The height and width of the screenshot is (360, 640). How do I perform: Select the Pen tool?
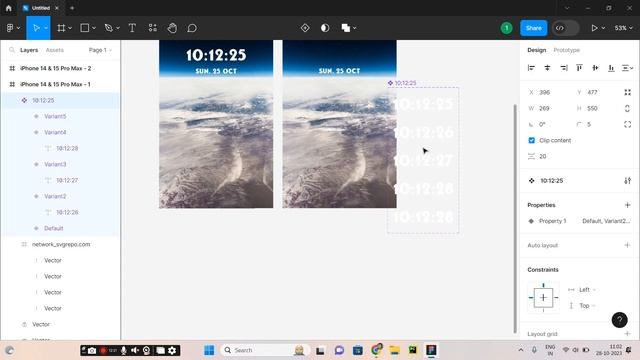click(109, 28)
